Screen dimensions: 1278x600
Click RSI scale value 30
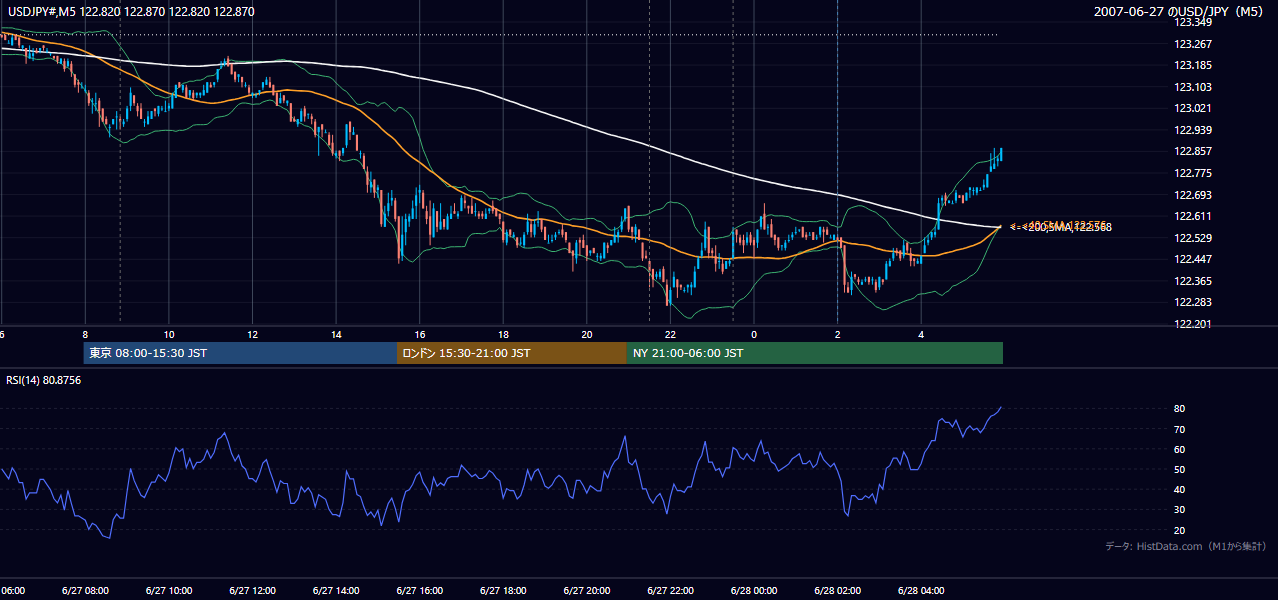click(x=1180, y=510)
